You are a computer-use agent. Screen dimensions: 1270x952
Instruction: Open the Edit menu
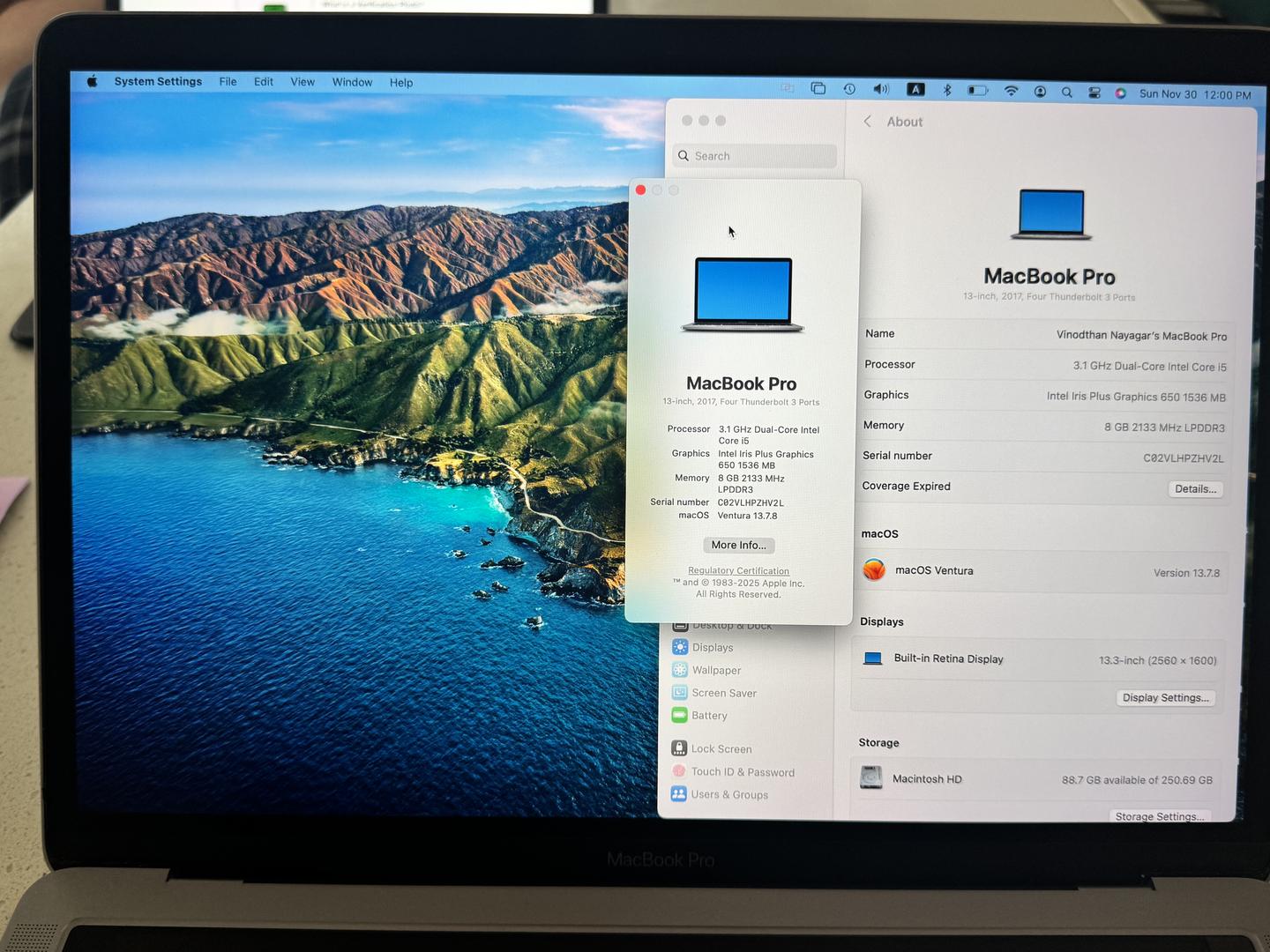coord(264,82)
